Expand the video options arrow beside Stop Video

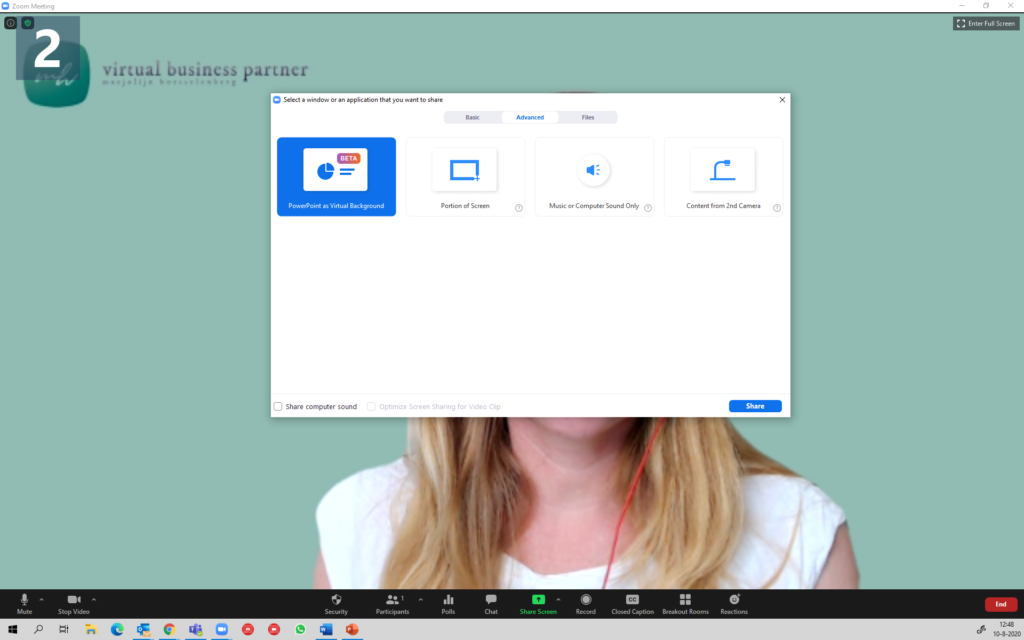click(94, 599)
